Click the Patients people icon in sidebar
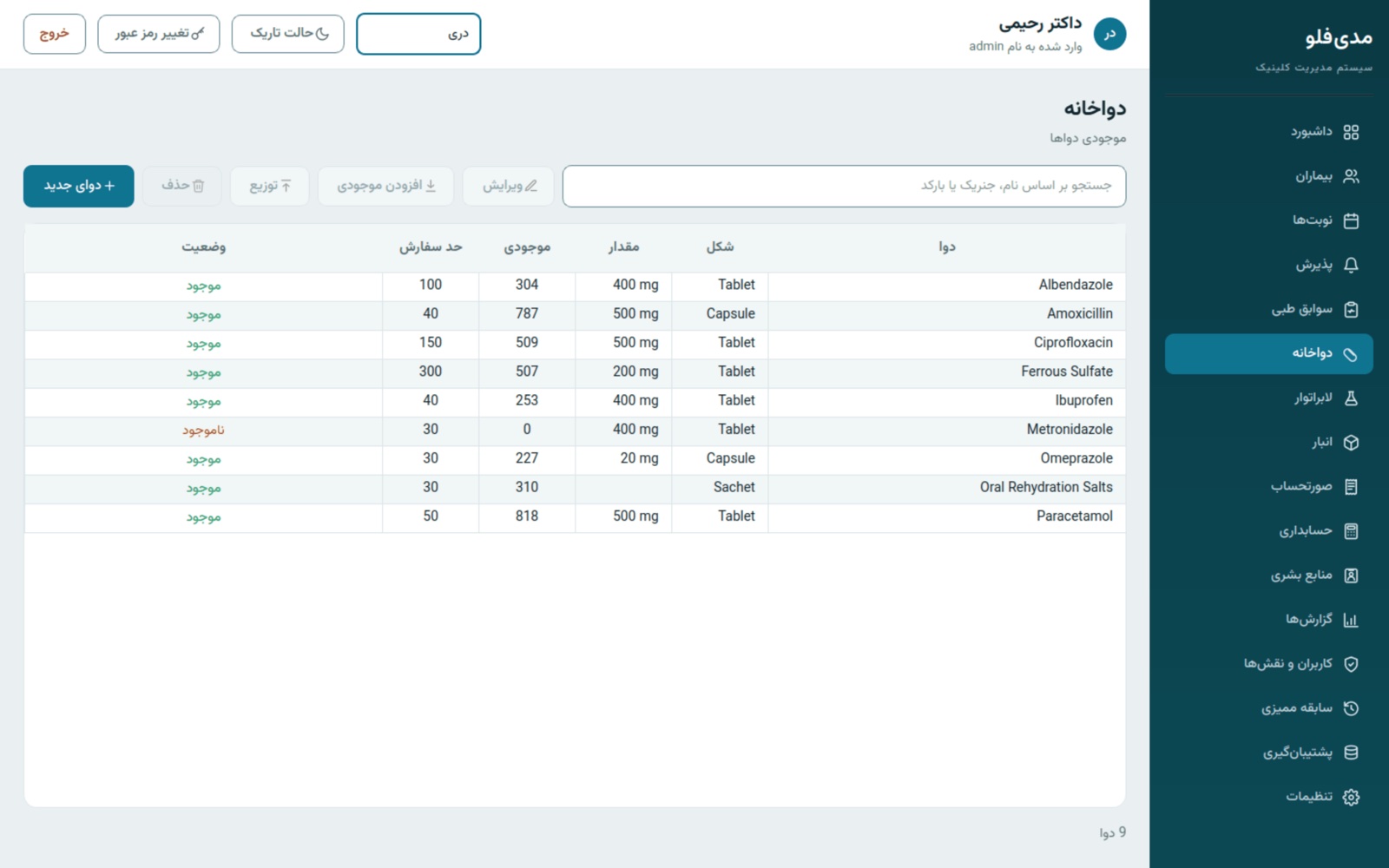 coord(1351,176)
